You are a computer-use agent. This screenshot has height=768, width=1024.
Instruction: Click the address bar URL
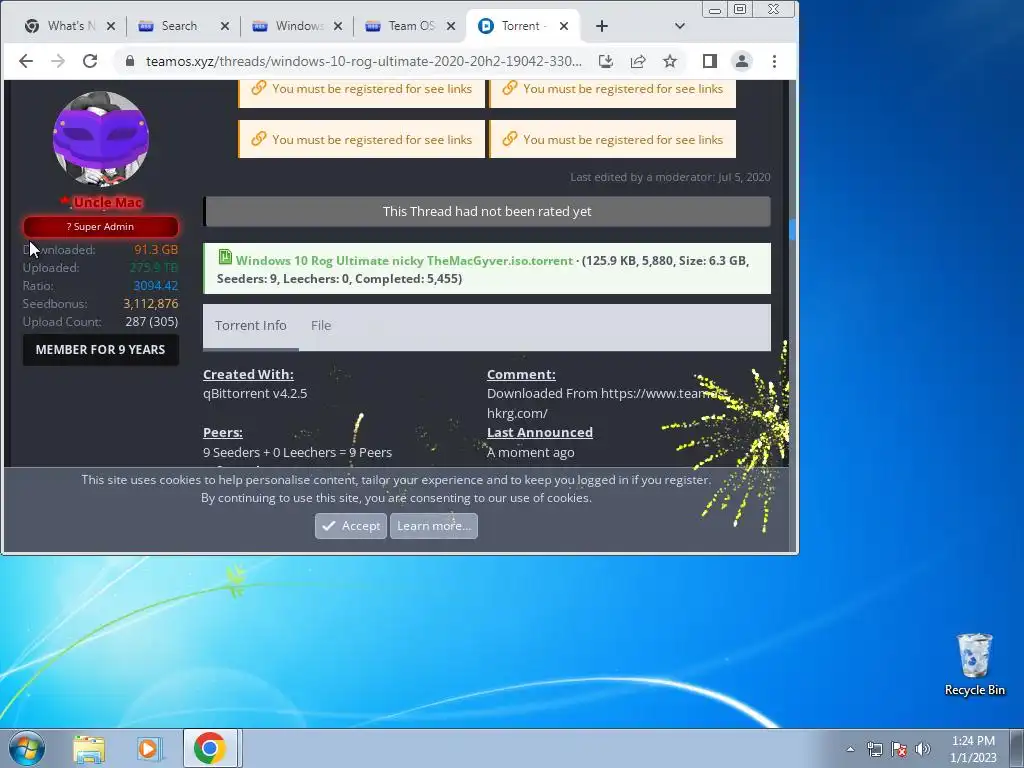363,61
